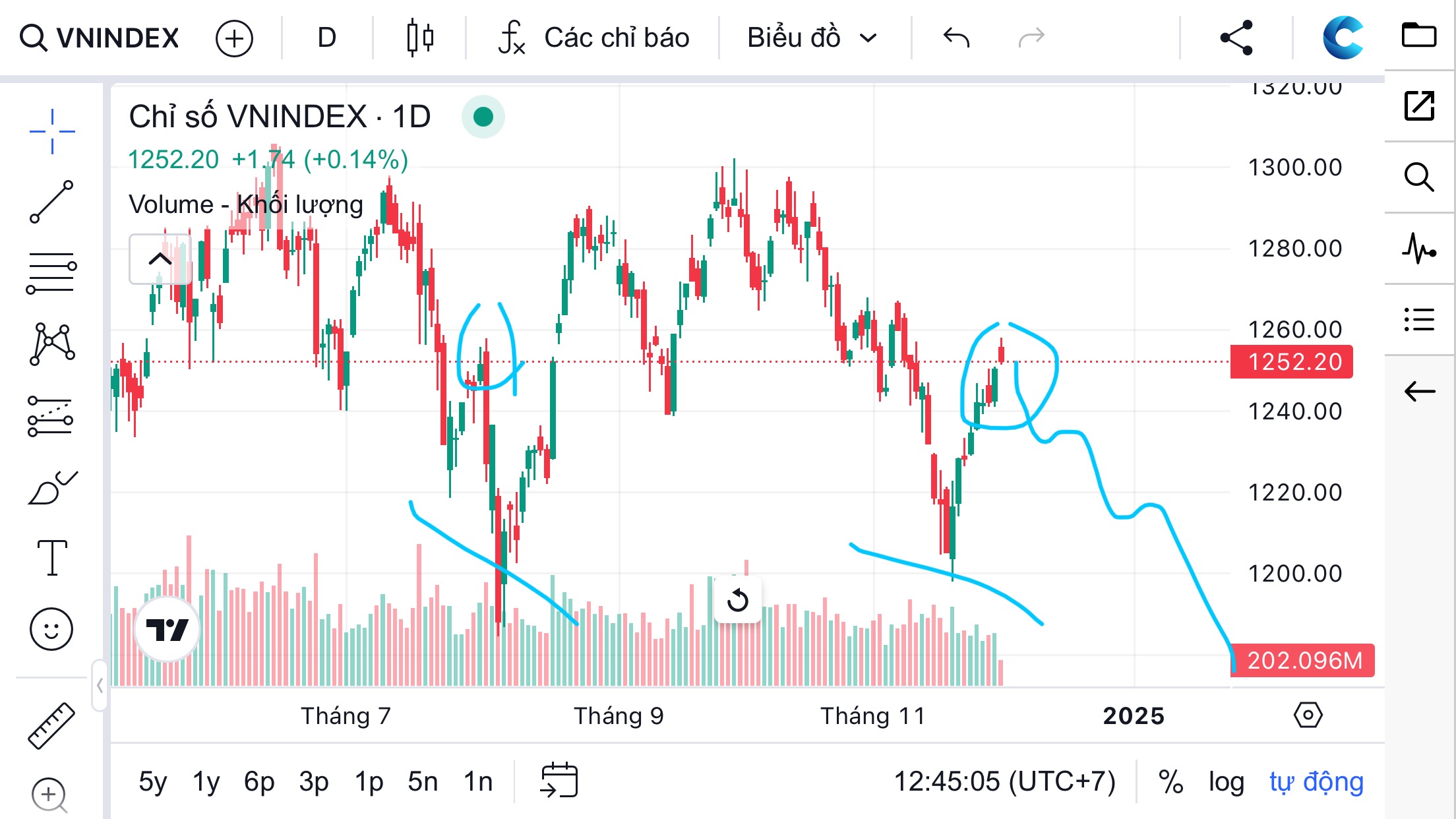Click the share chart icon
Viewport: 1456px width, 819px height.
1236,38
